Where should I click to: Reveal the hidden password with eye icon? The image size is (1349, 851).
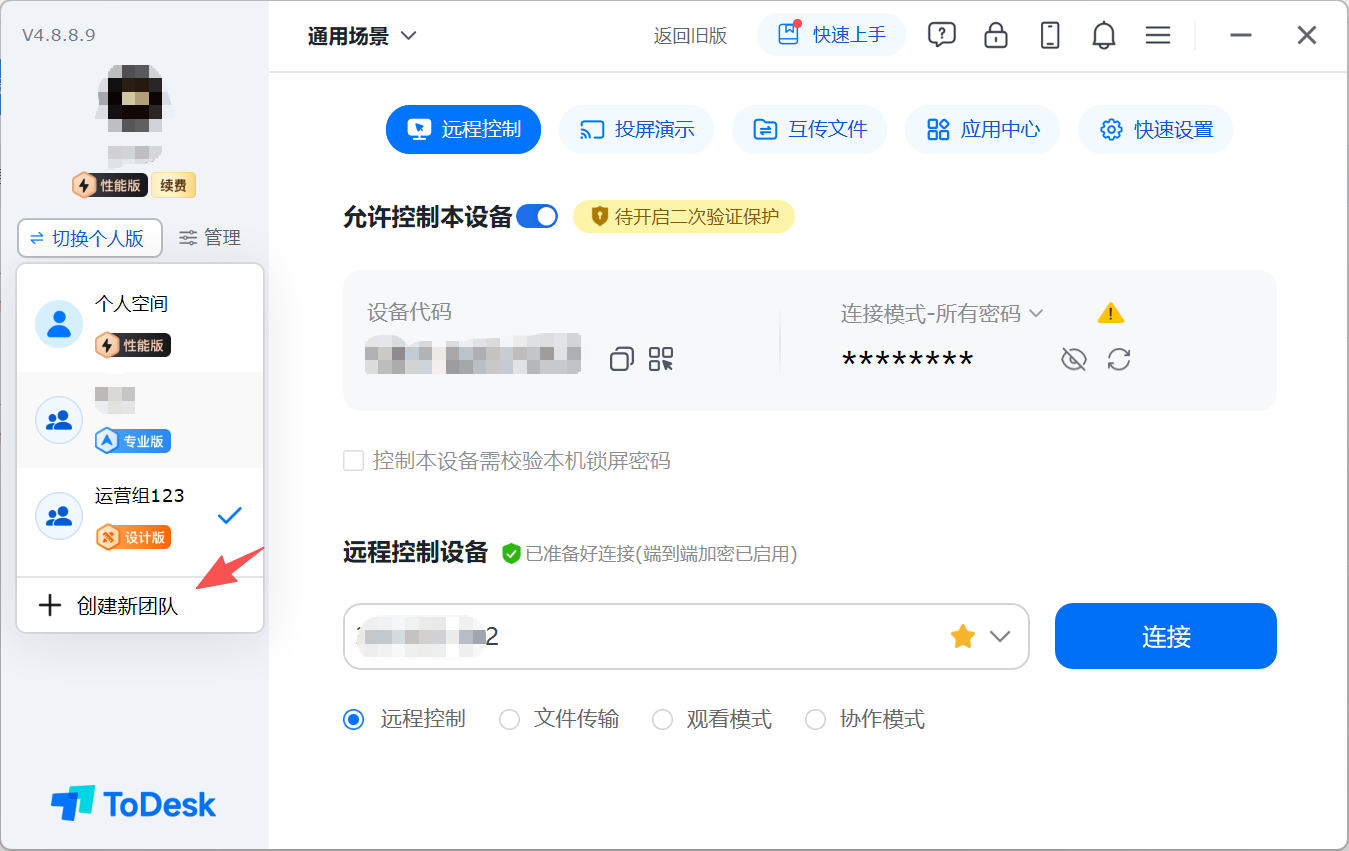coord(1073,359)
